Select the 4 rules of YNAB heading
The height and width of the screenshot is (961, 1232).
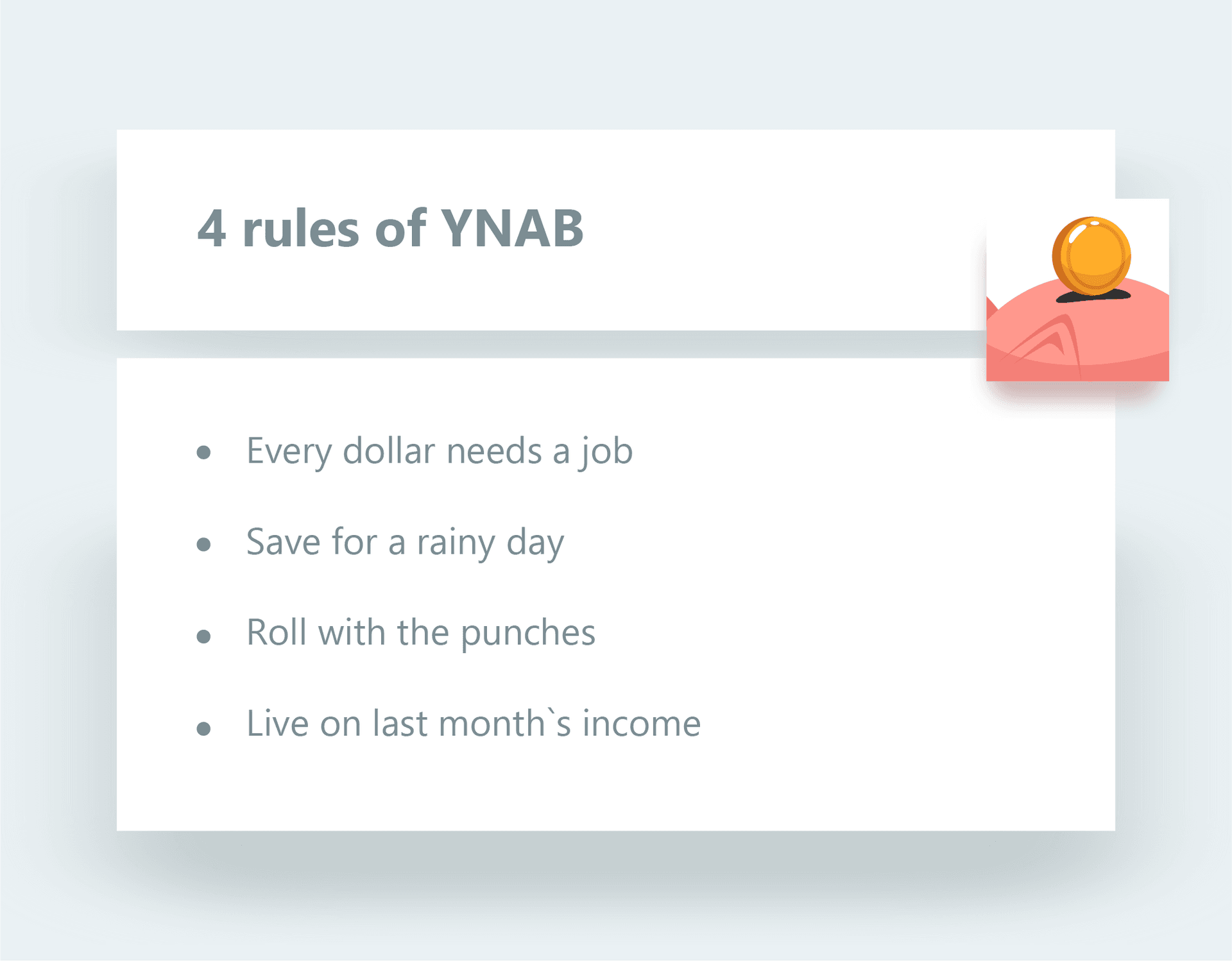click(x=390, y=228)
